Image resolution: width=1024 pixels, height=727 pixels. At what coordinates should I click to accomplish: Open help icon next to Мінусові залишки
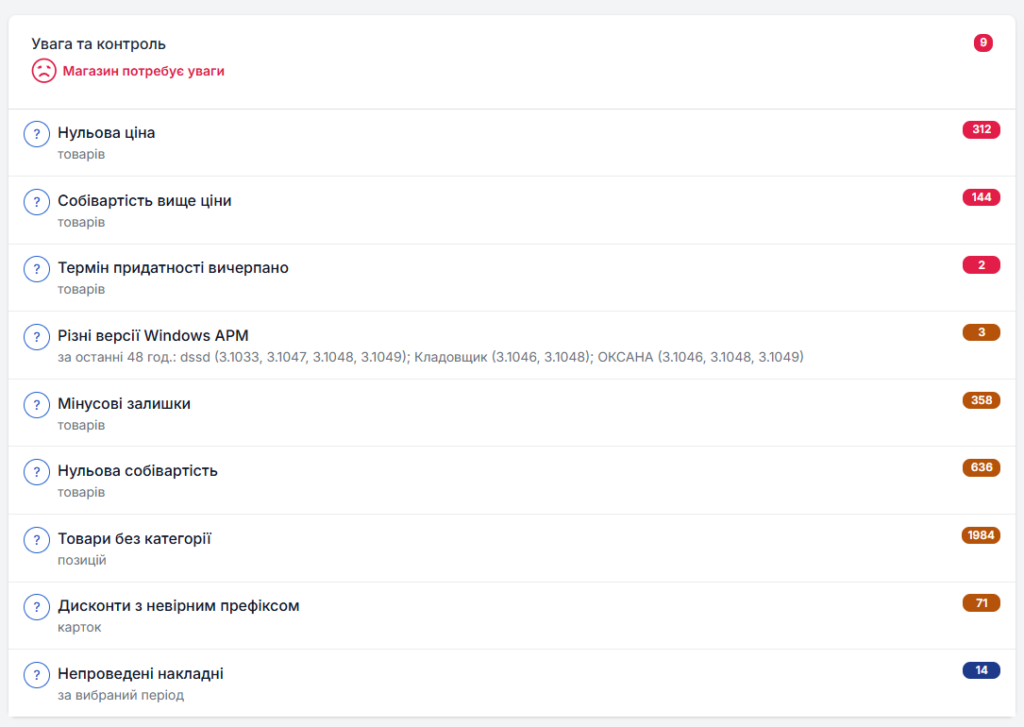click(x=37, y=405)
